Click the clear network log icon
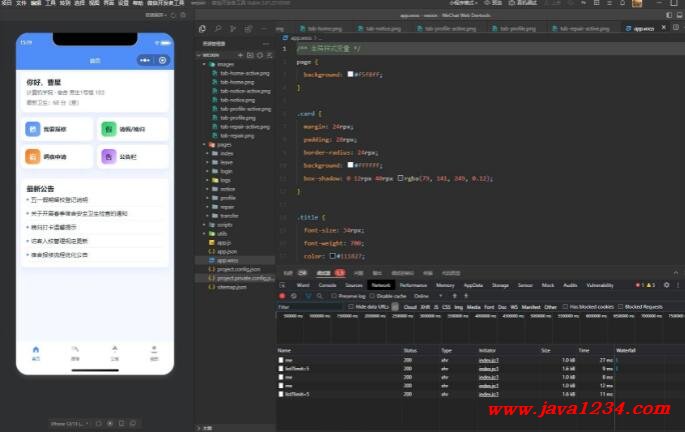Image resolution: width=685 pixels, height=432 pixels. [x=294, y=296]
